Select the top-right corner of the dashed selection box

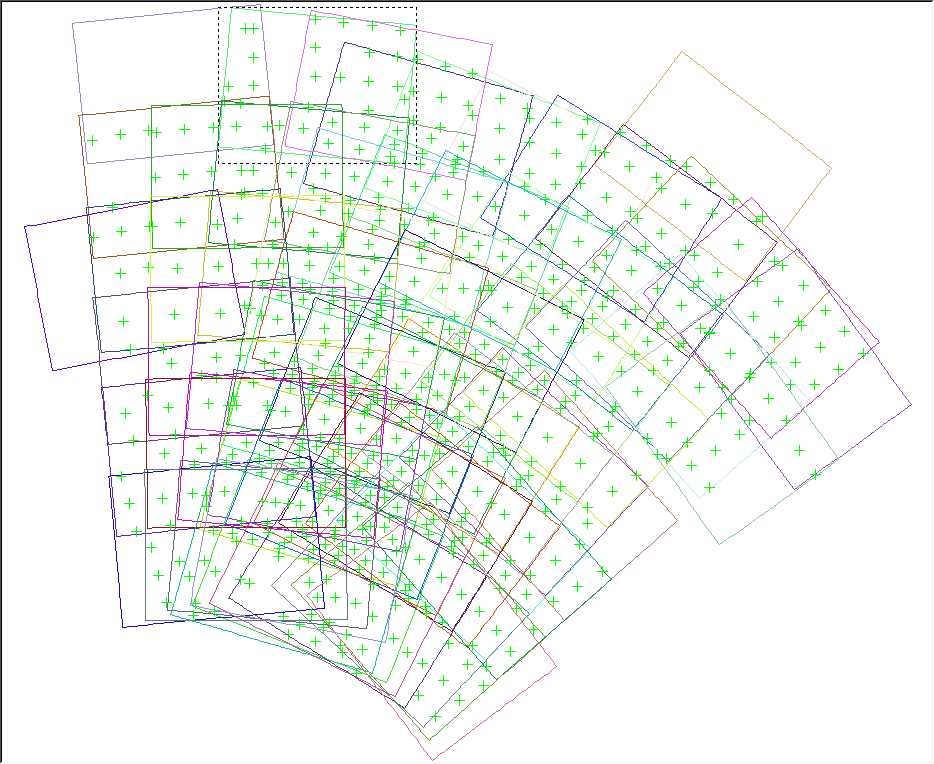(416, 8)
